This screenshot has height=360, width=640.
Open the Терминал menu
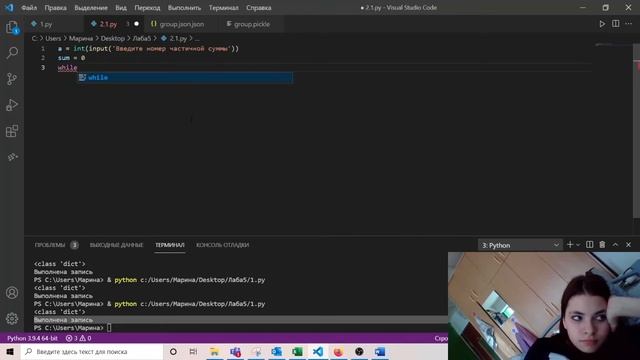point(224,8)
